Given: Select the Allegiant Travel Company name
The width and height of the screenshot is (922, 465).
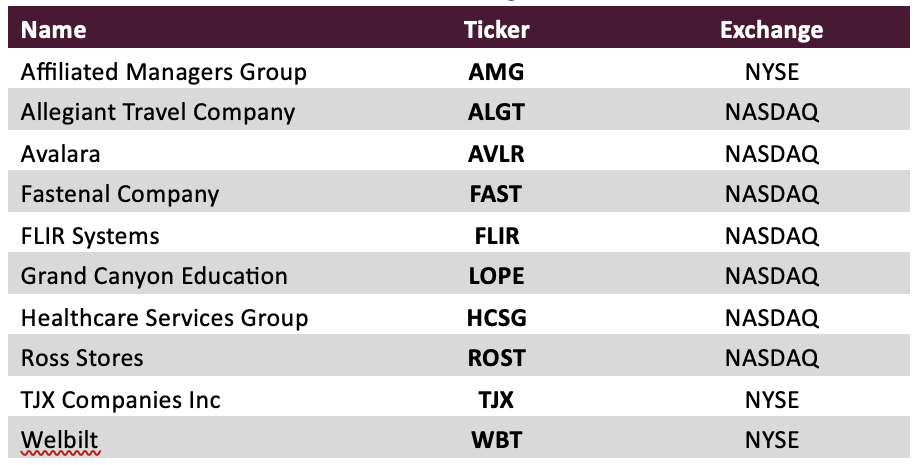Looking at the screenshot, I should point(158,112).
